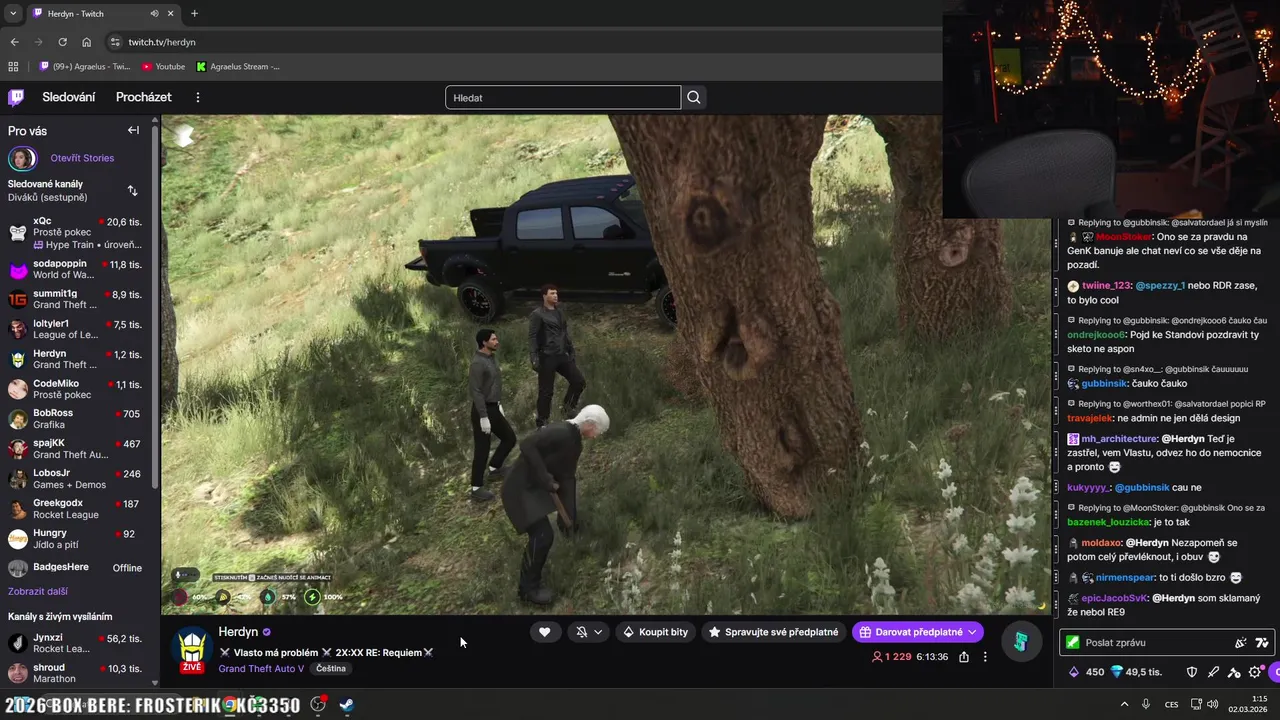Image resolution: width=1280 pixels, height=720 pixels.
Task: Click the Darovat předplatné button
Action: click(x=918, y=632)
